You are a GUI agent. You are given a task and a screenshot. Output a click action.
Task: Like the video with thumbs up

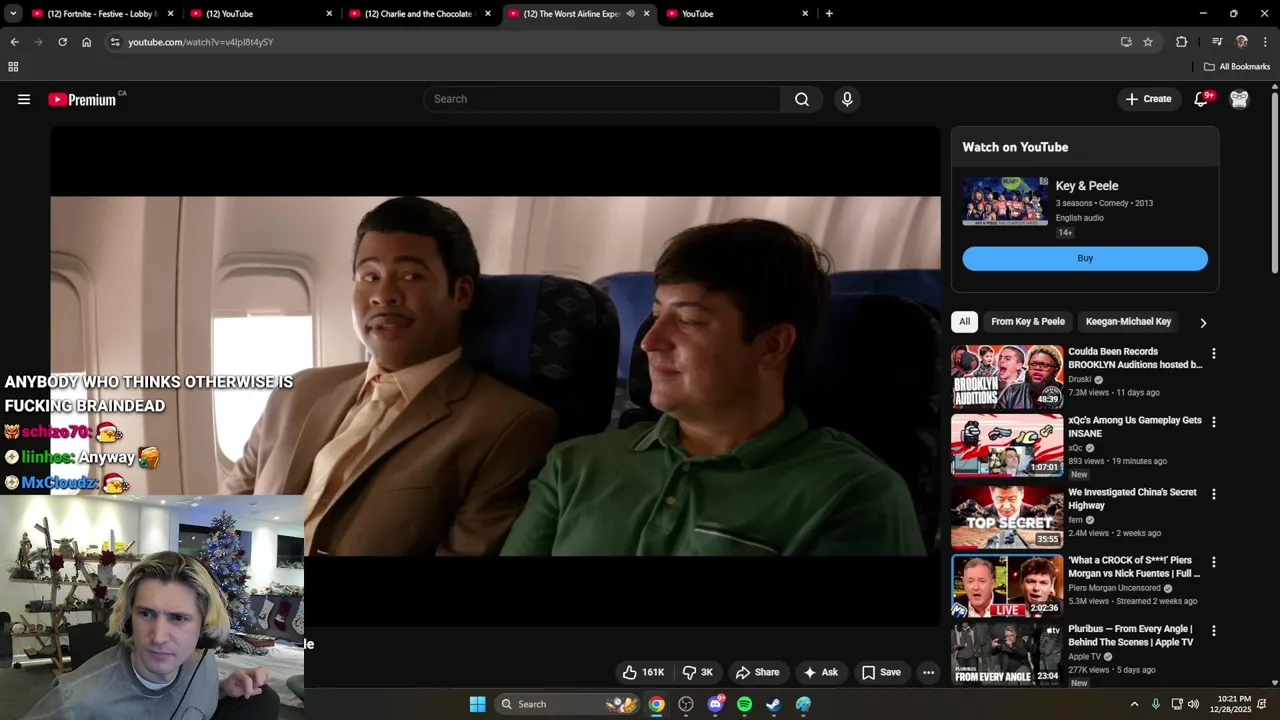(x=643, y=672)
